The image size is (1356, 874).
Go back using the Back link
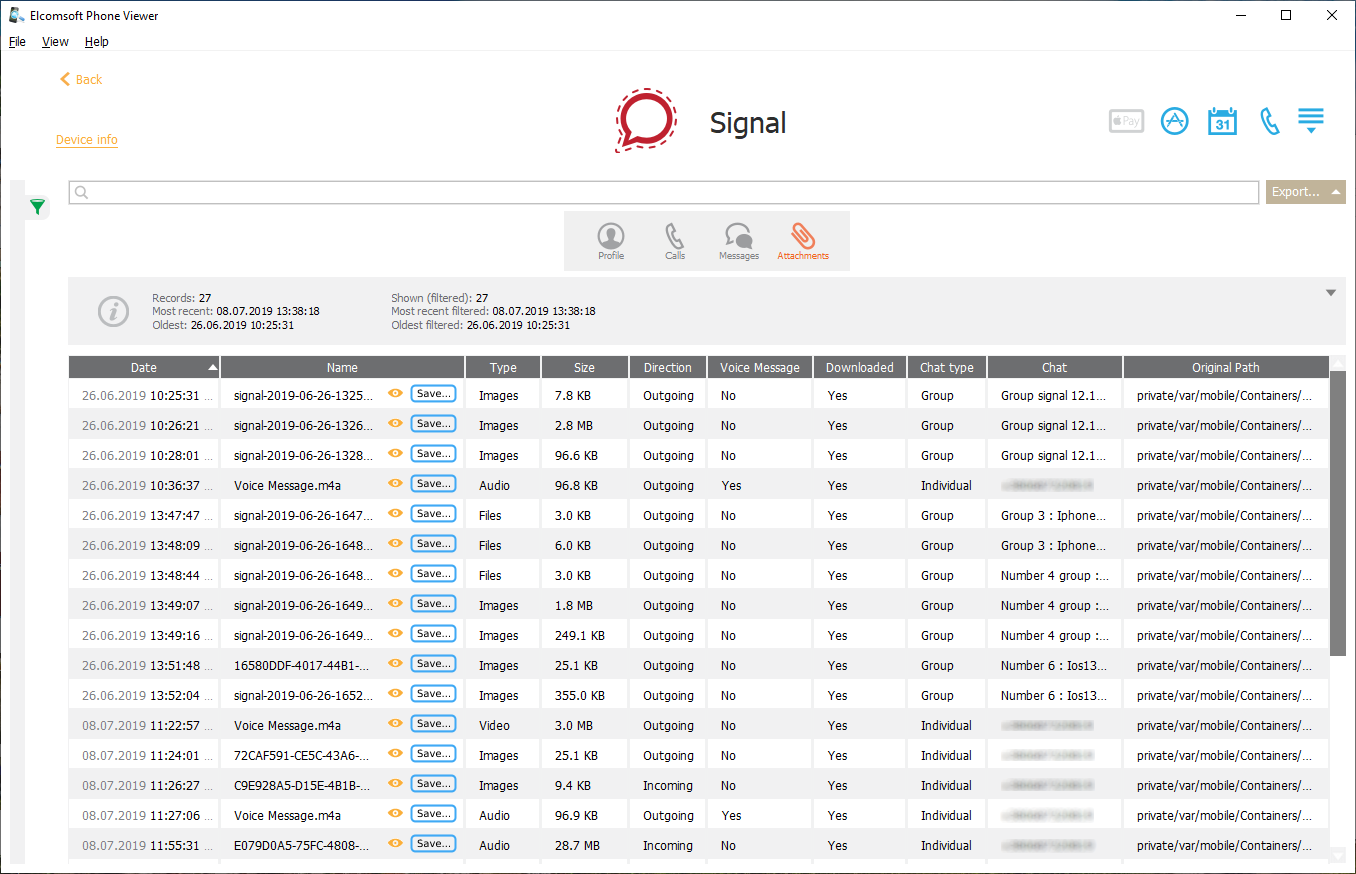[x=81, y=79]
